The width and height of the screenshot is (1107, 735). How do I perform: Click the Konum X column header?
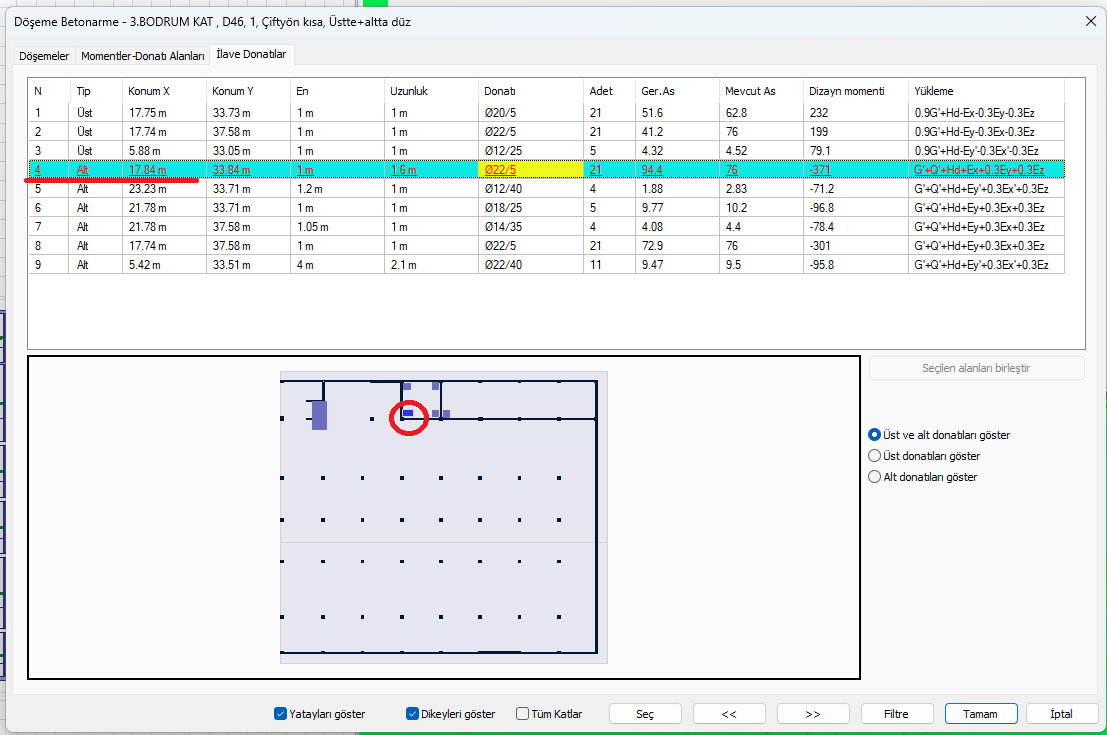[x=164, y=91]
